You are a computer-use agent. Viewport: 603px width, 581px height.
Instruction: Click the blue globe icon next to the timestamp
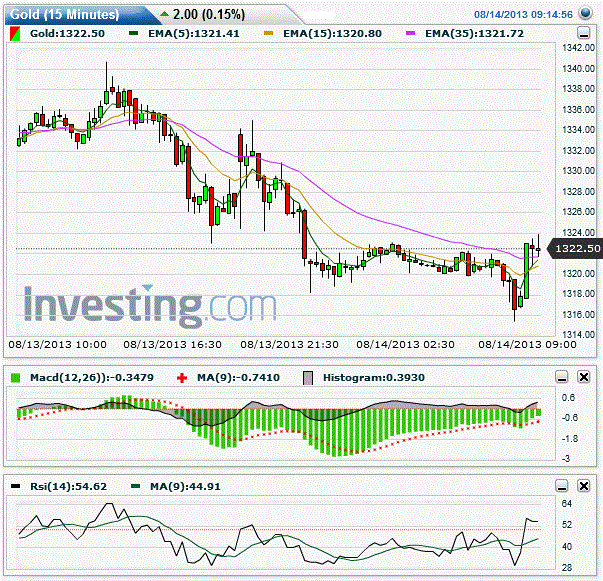point(585,13)
